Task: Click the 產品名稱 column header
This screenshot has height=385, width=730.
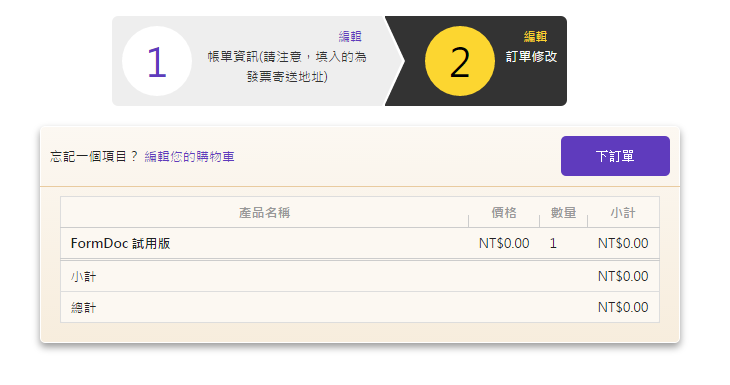Action: 264,213
